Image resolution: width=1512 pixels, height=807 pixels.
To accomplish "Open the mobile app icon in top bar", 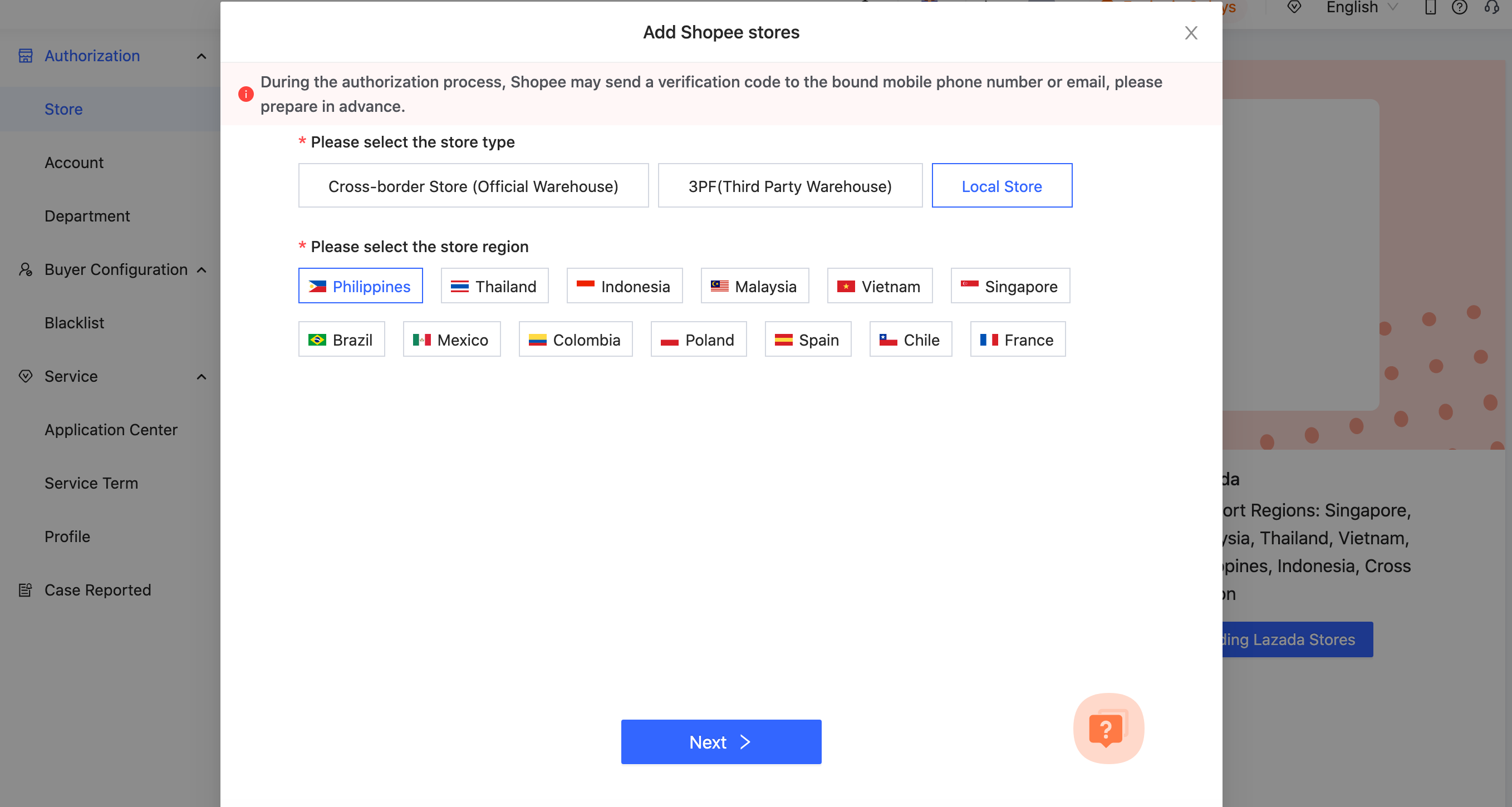I will pyautogui.click(x=1431, y=8).
